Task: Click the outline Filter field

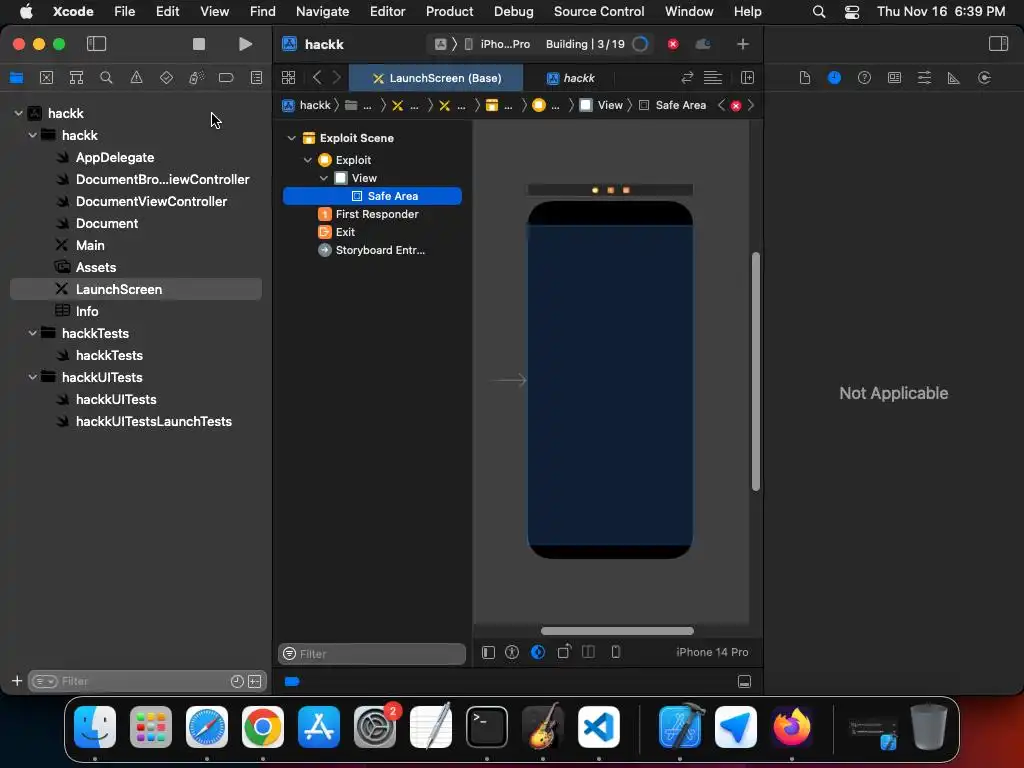Action: [x=372, y=654]
